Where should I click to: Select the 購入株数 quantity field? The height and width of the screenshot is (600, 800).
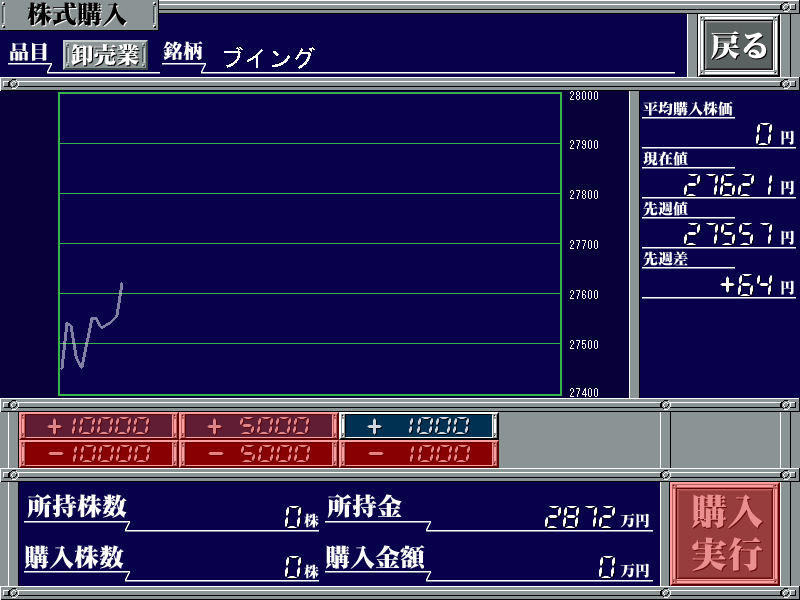294,569
